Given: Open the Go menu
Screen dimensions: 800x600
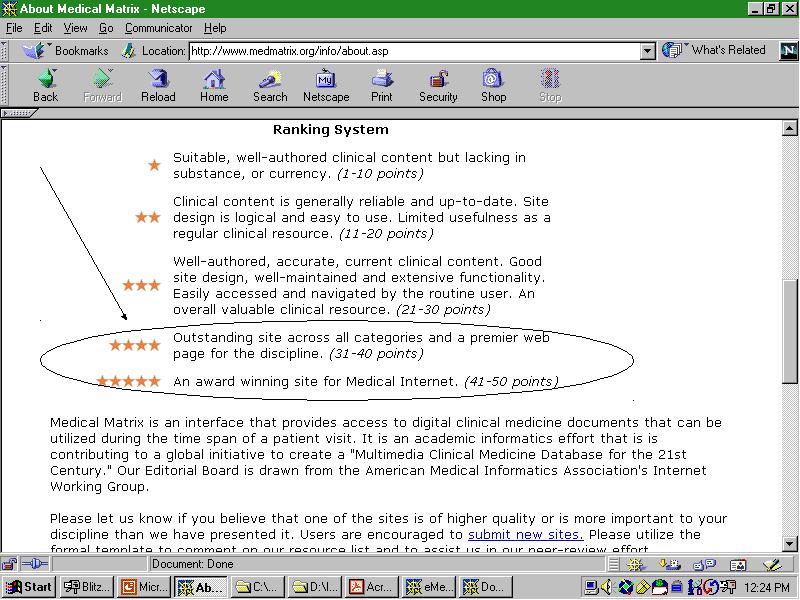Looking at the screenshot, I should pos(106,28).
